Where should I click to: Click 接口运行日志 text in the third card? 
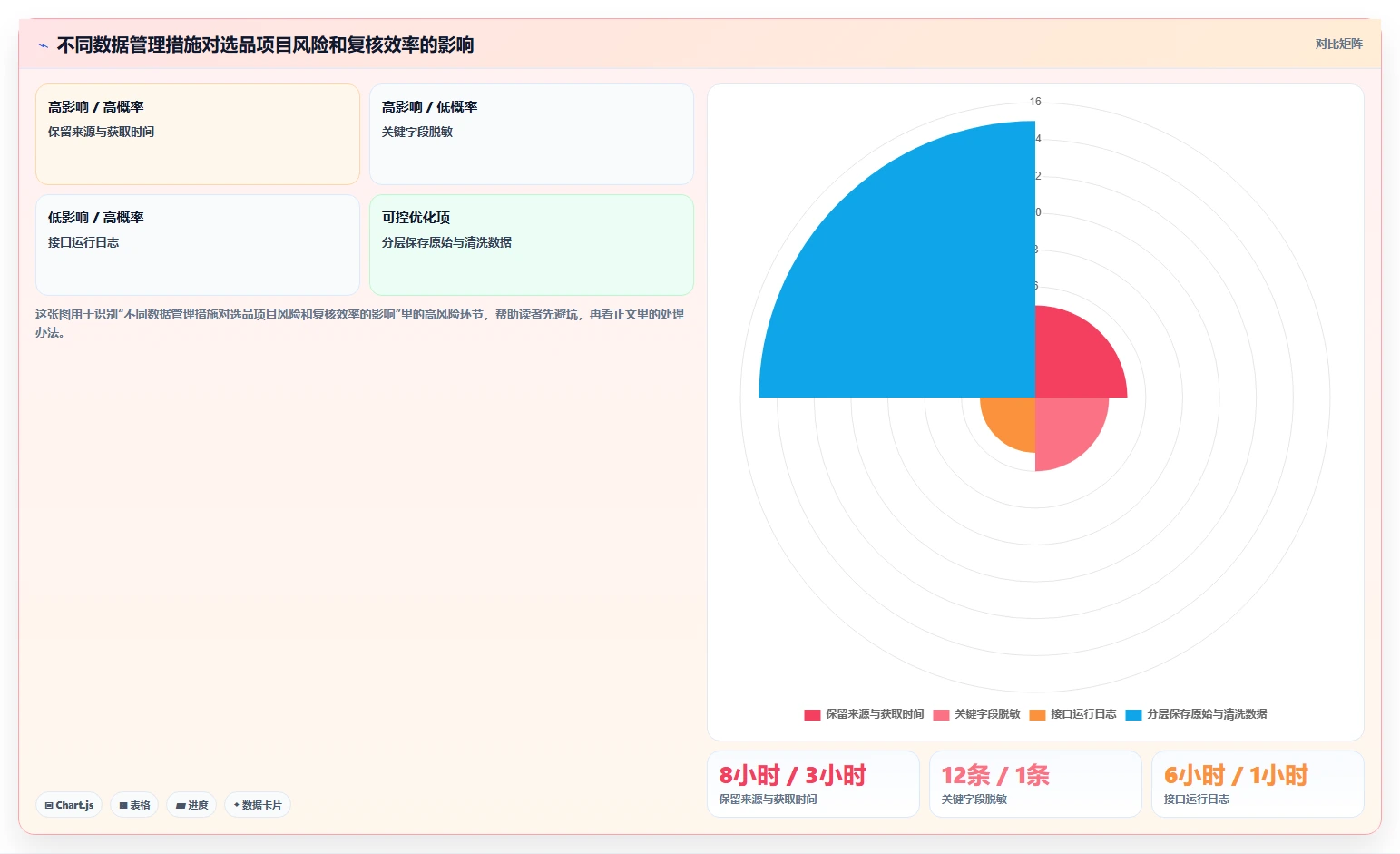tap(83, 242)
